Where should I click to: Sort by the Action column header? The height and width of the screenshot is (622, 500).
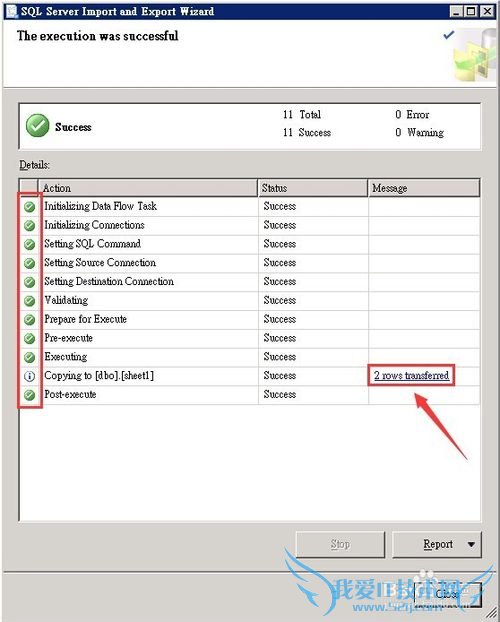click(x=148, y=188)
